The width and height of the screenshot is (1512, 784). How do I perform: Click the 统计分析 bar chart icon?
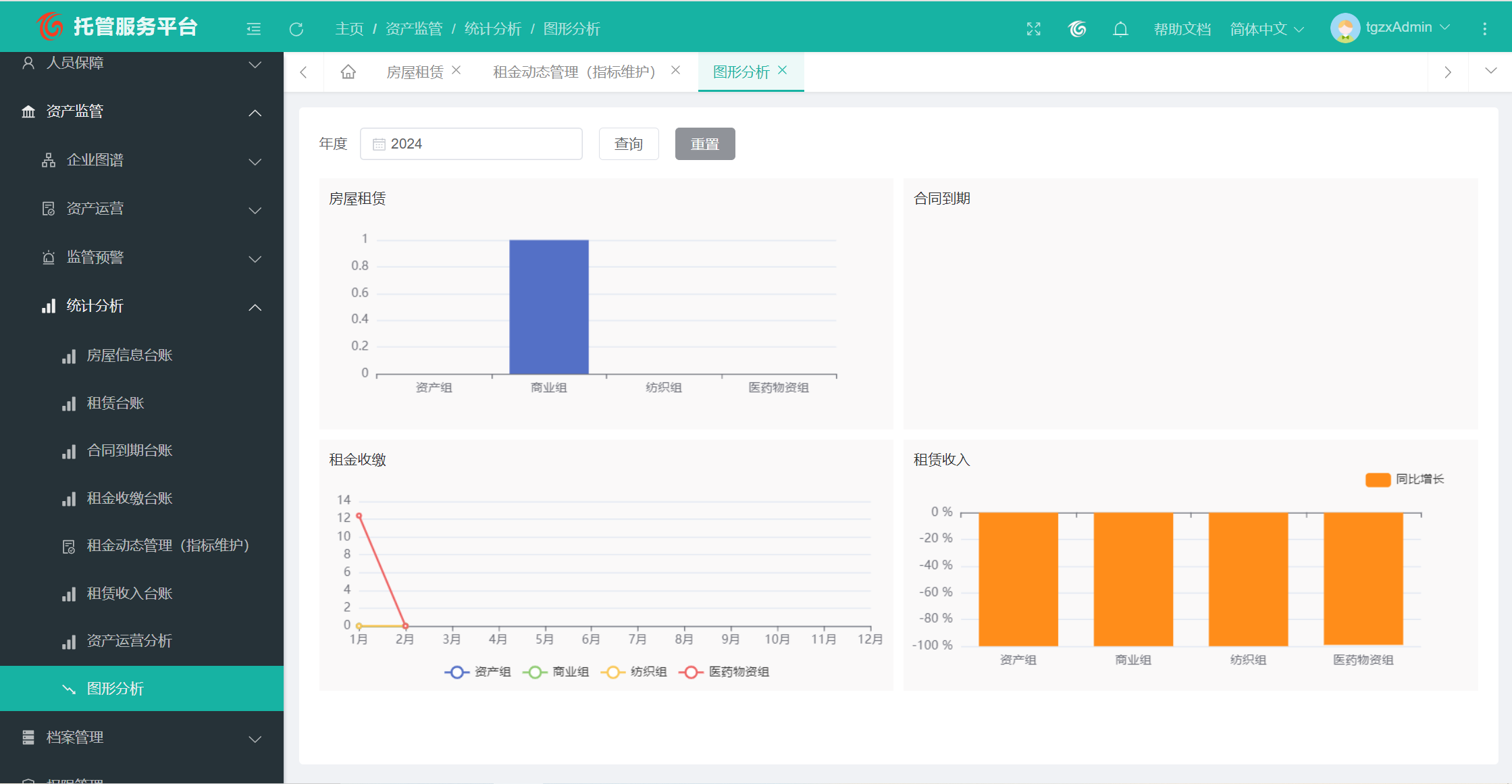[x=49, y=306]
